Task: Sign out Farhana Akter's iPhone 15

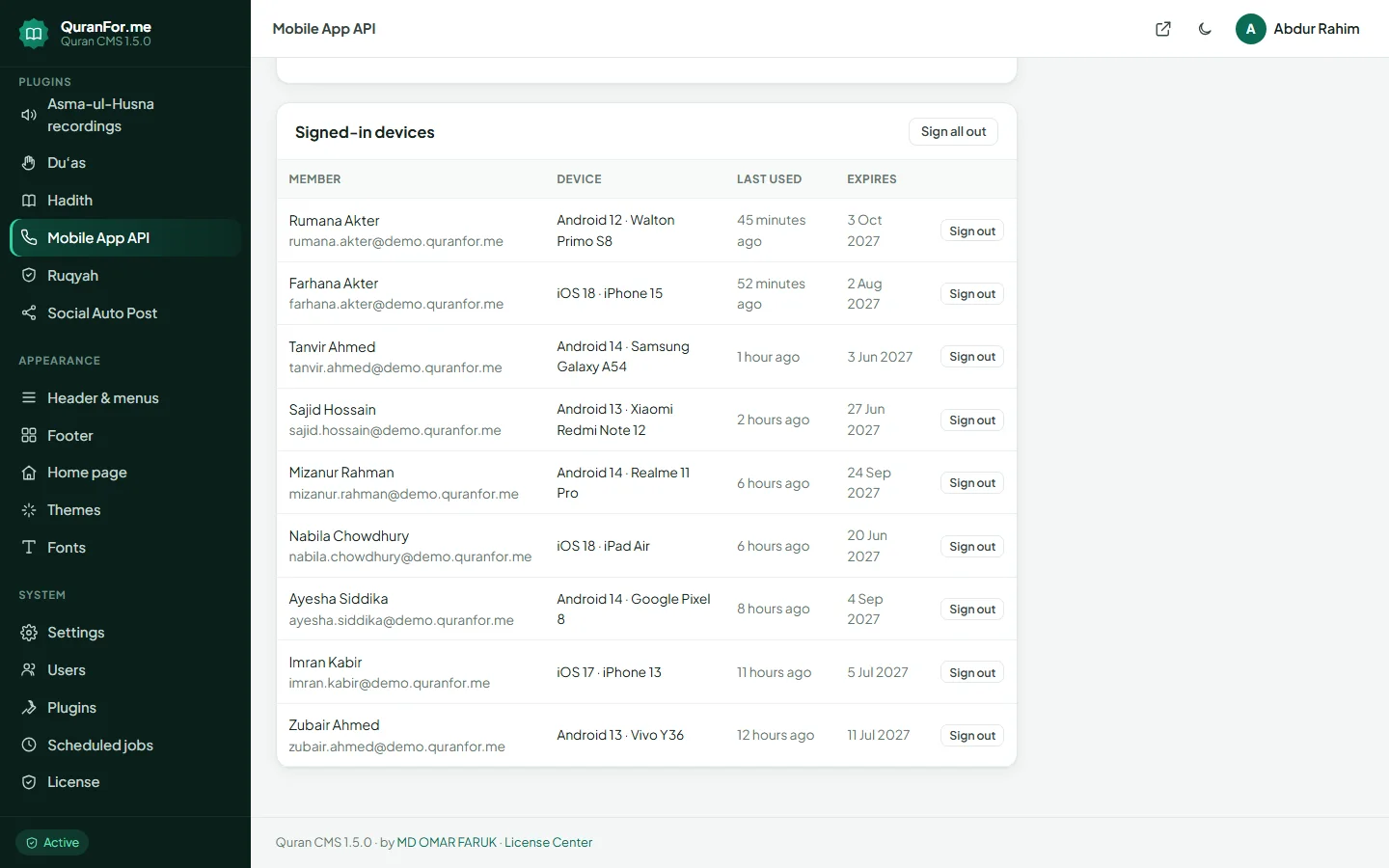Action: click(x=972, y=294)
